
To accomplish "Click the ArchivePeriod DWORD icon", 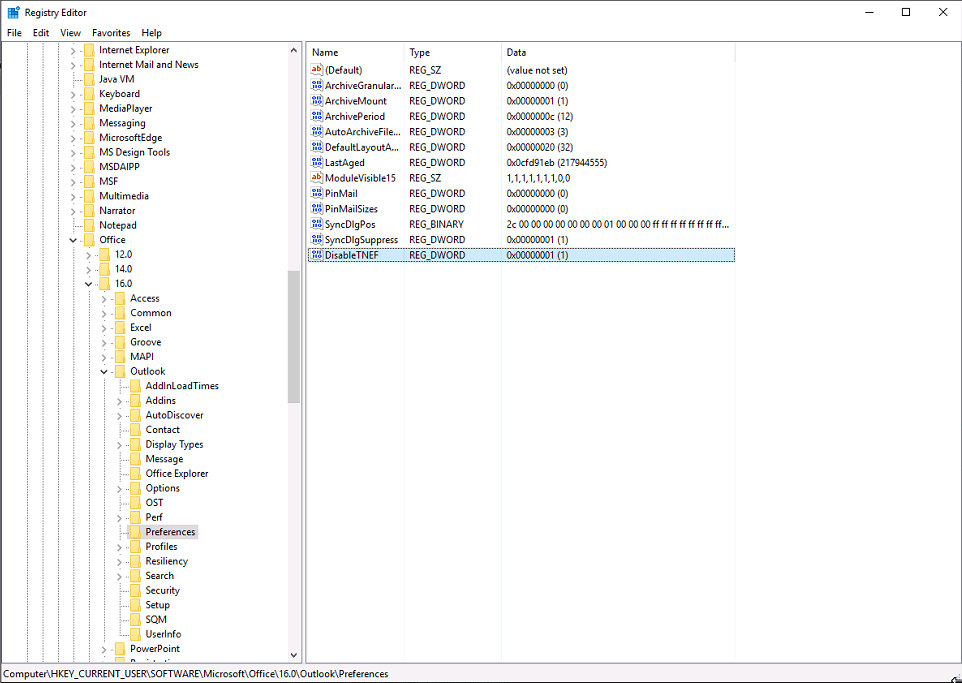I will 317,116.
